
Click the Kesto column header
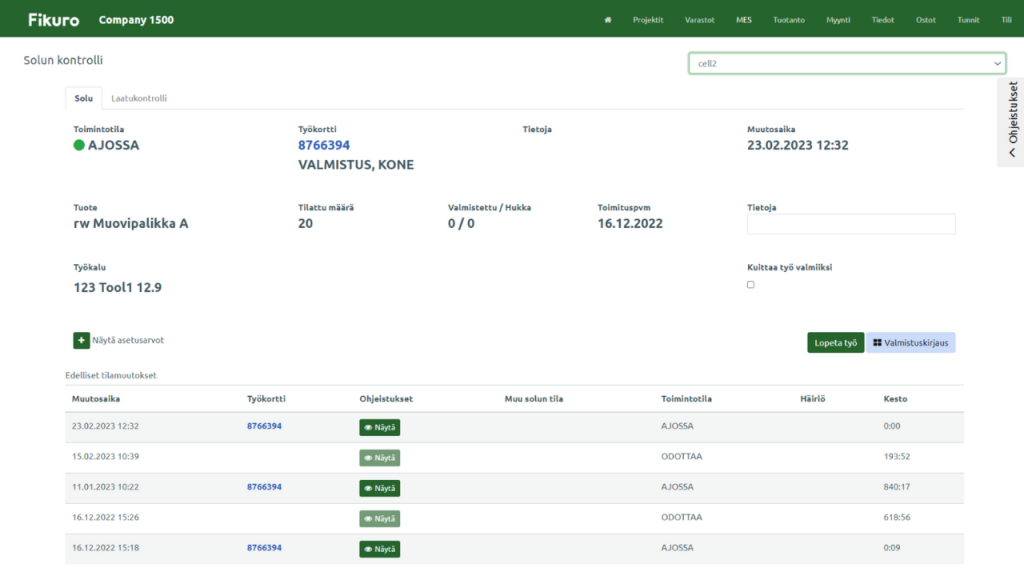895,398
